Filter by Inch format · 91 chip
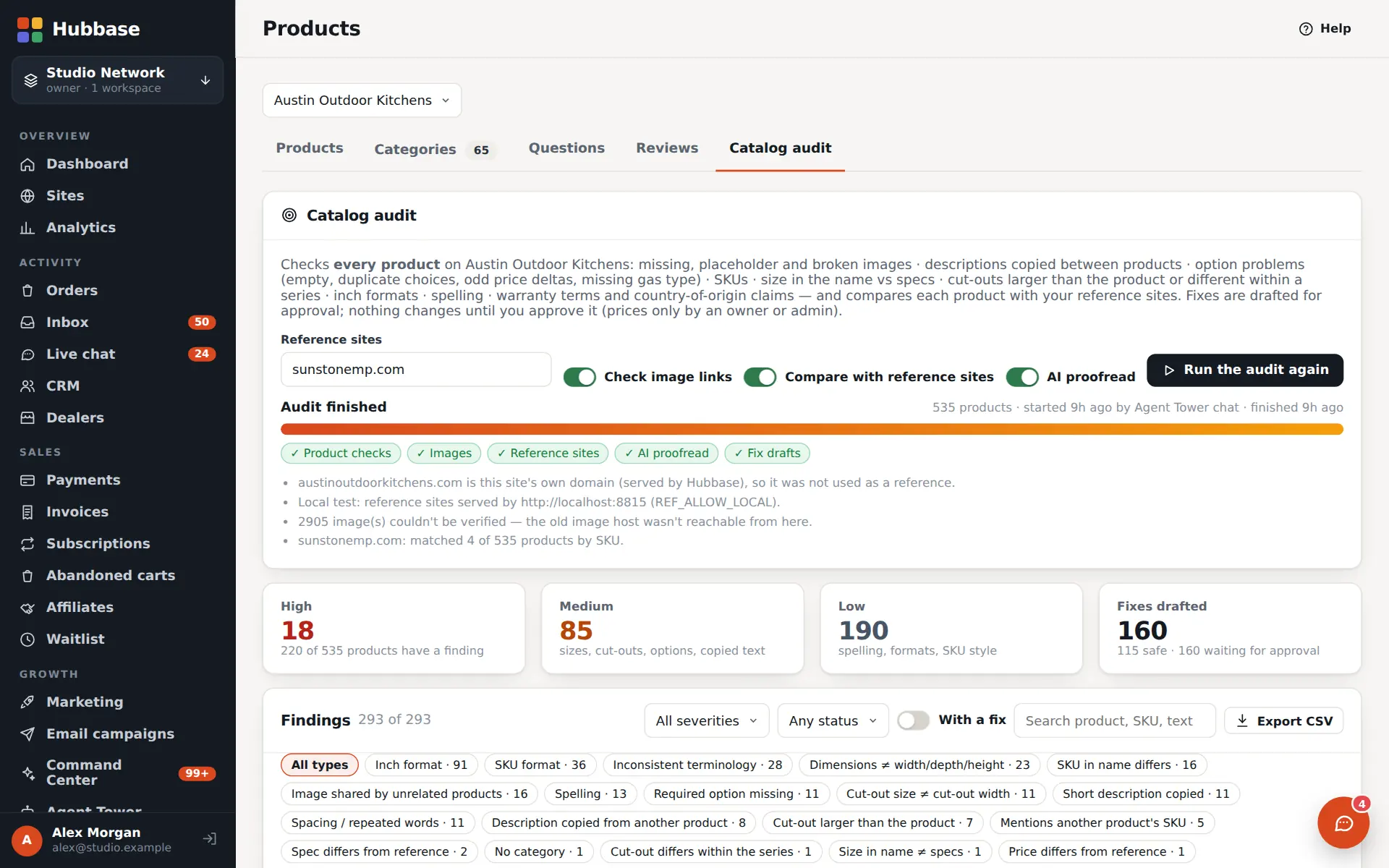The height and width of the screenshot is (868, 1389). click(x=421, y=765)
